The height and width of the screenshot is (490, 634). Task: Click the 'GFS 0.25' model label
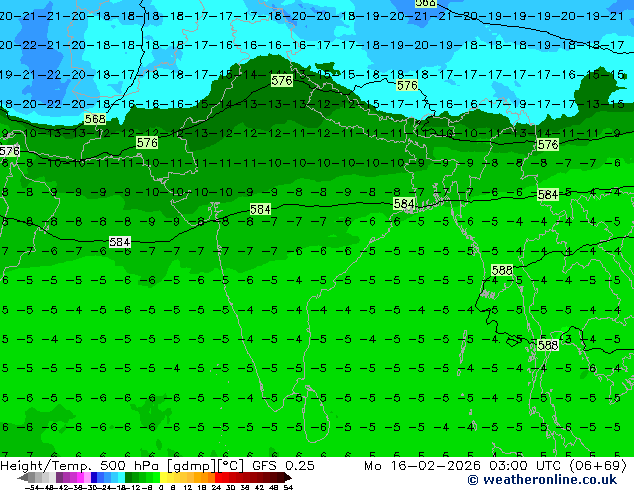(283, 466)
